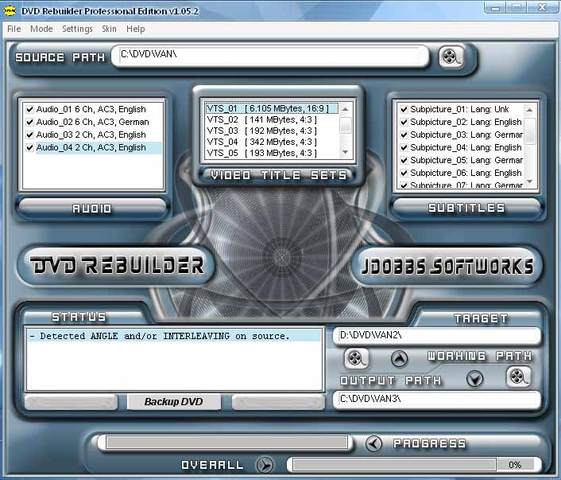
Task: Open the Help menu
Action: pyautogui.click(x=136, y=29)
